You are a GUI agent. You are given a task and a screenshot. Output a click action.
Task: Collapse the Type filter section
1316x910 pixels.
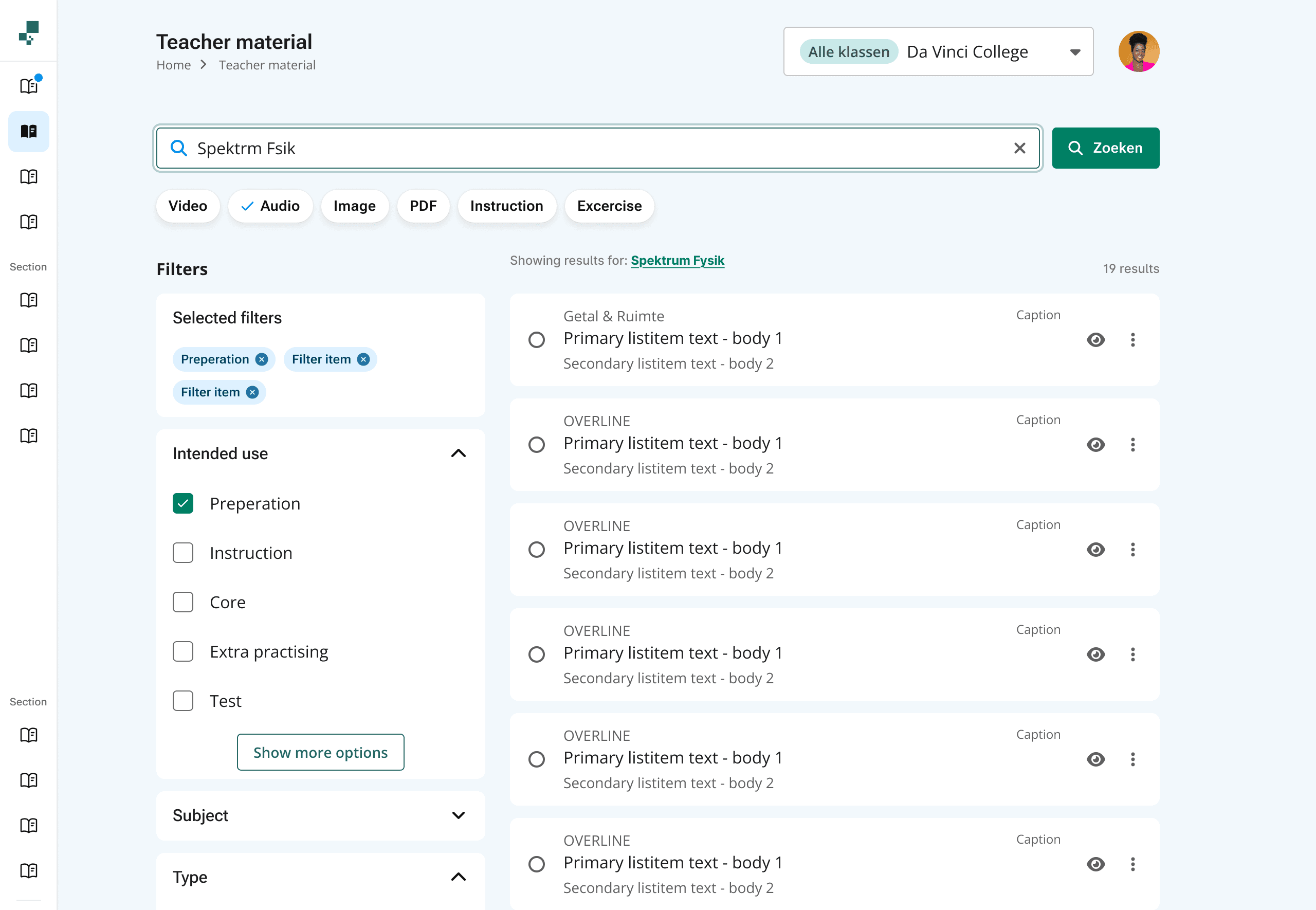tap(458, 877)
